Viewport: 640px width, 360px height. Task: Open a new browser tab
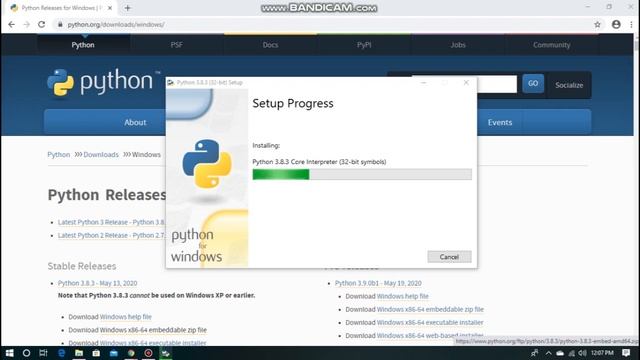coord(128,8)
